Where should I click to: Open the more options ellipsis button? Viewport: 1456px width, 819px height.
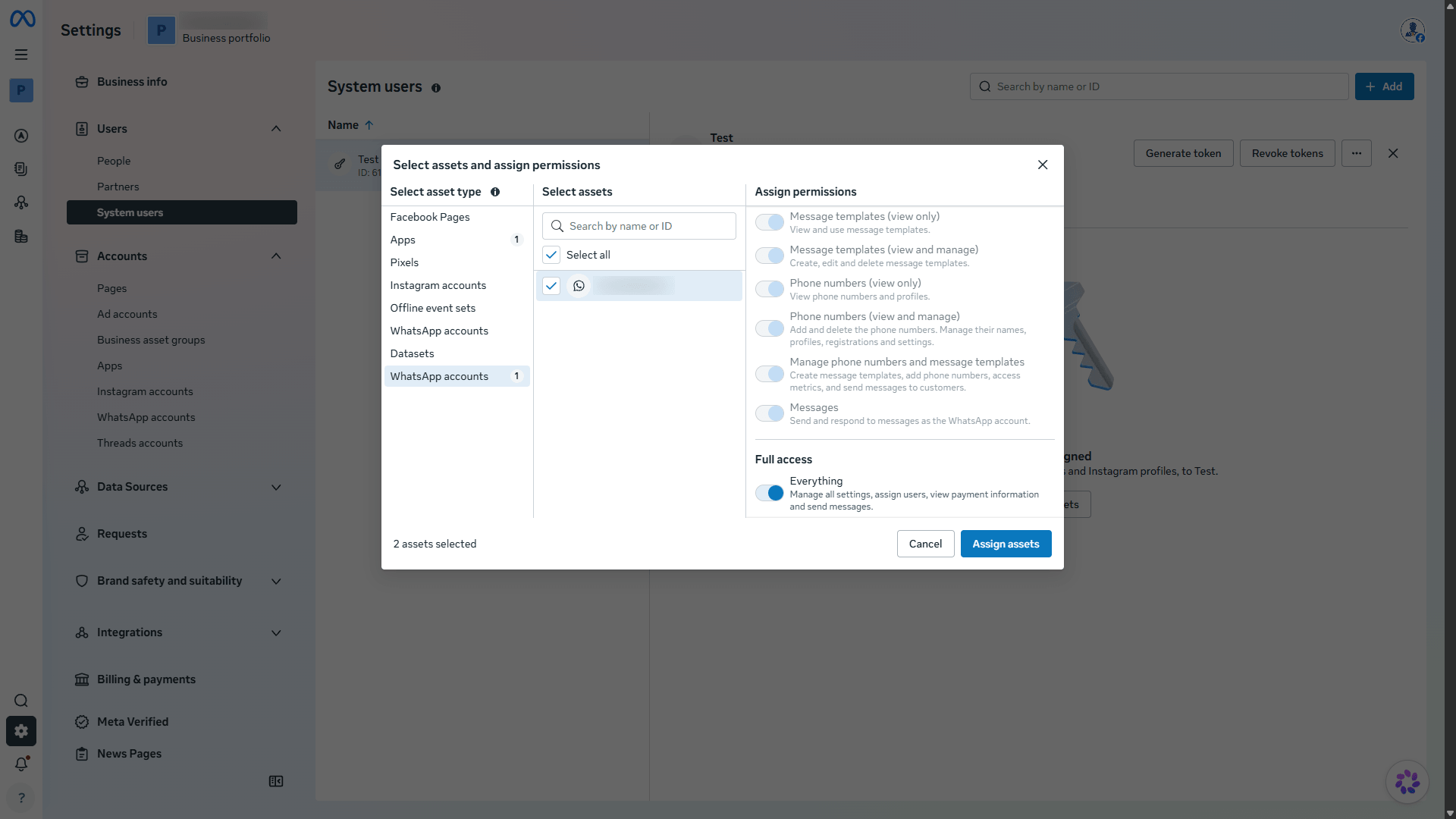[x=1357, y=153]
